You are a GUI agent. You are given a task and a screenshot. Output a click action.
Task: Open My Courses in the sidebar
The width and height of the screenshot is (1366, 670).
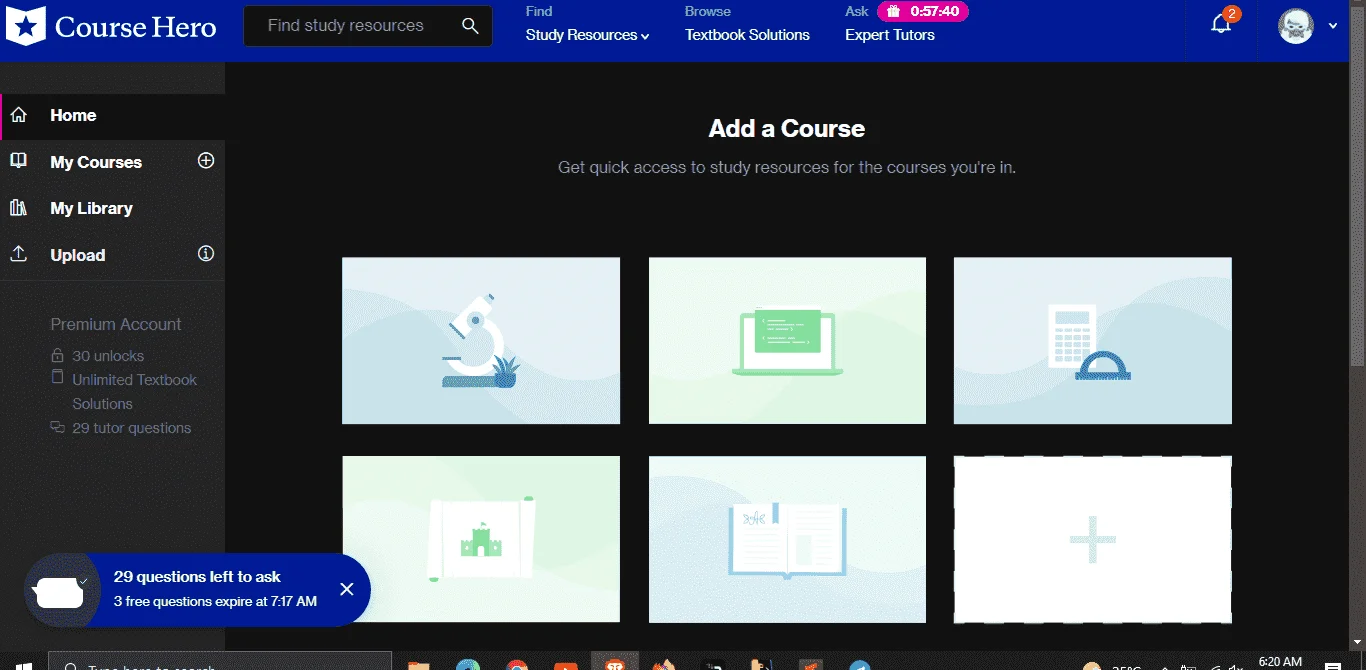pyautogui.click(x=96, y=162)
